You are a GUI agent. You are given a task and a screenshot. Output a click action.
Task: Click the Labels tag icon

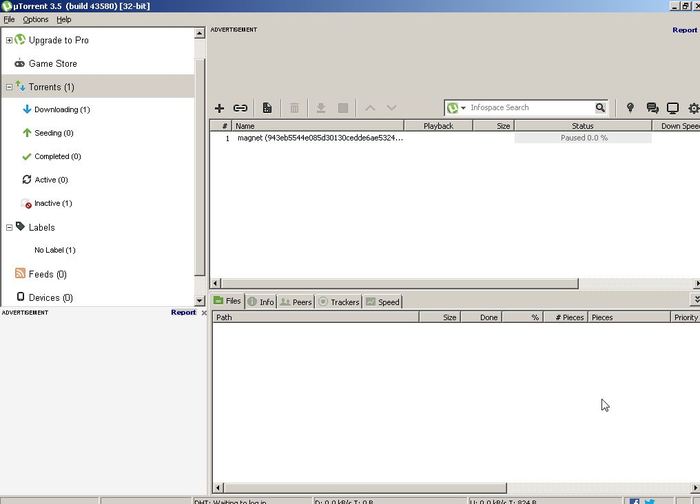point(20,226)
